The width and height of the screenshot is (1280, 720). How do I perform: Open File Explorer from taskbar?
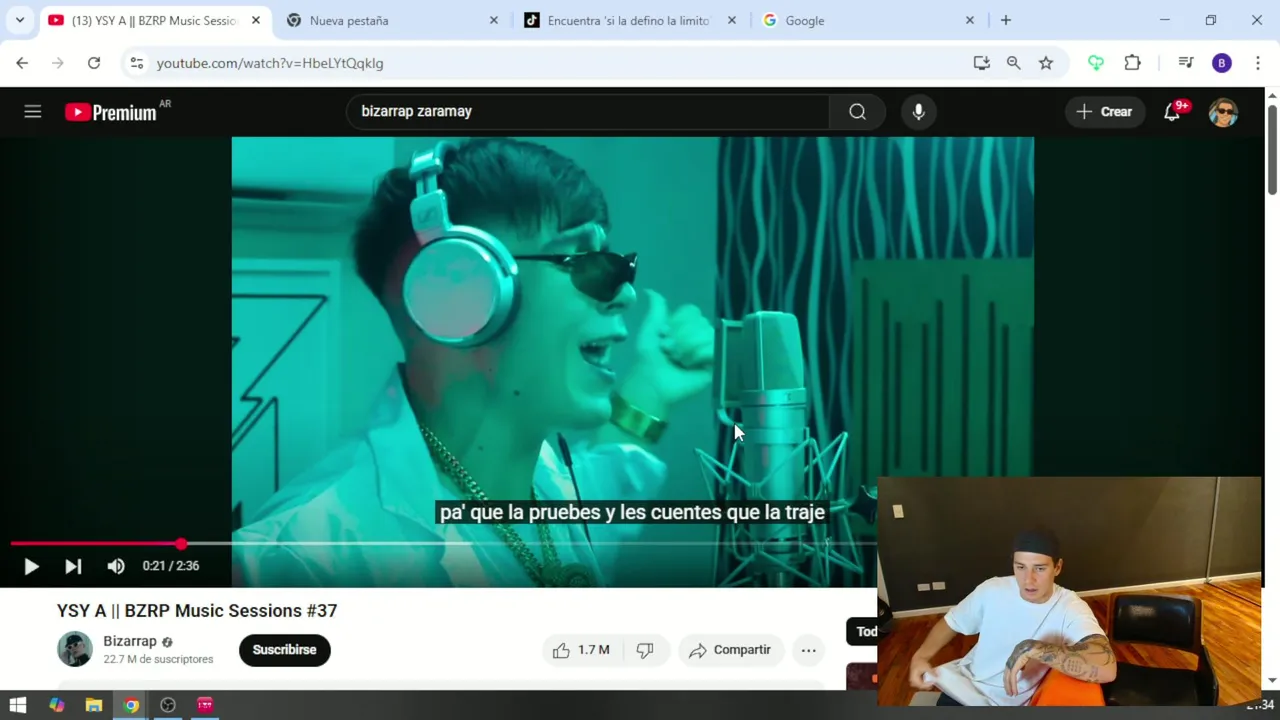click(x=93, y=705)
